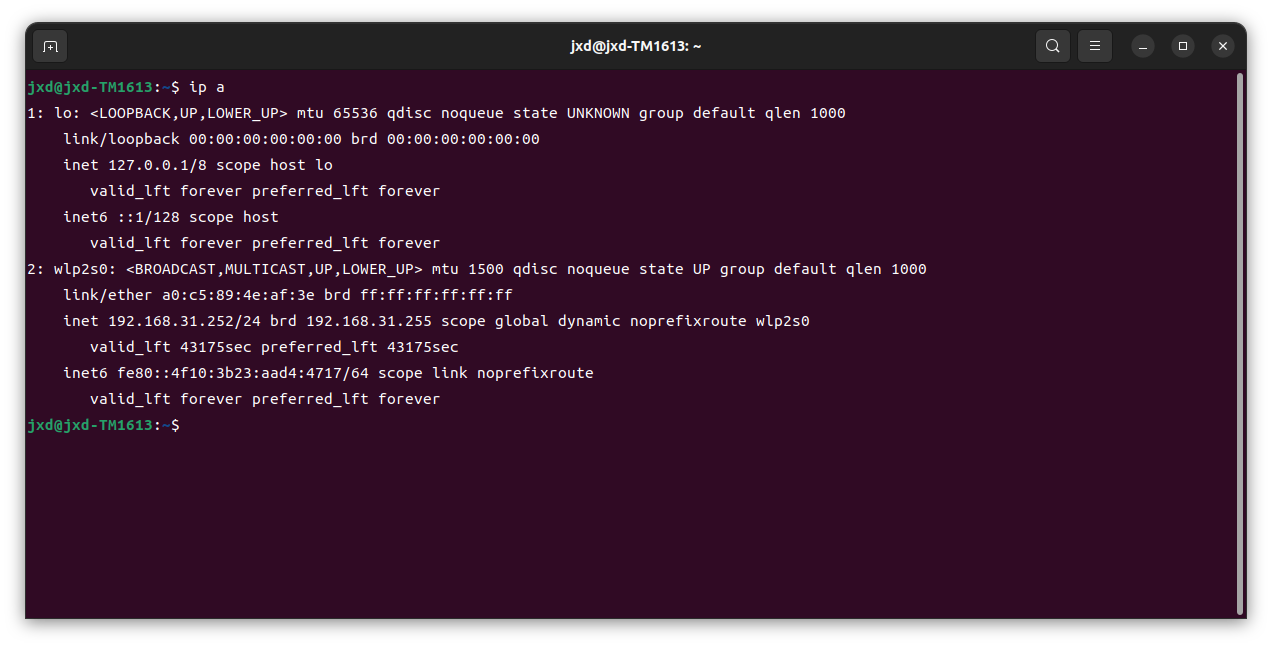This screenshot has height=647, width=1272.
Task: Maximize the terminal window
Action: pyautogui.click(x=1183, y=46)
